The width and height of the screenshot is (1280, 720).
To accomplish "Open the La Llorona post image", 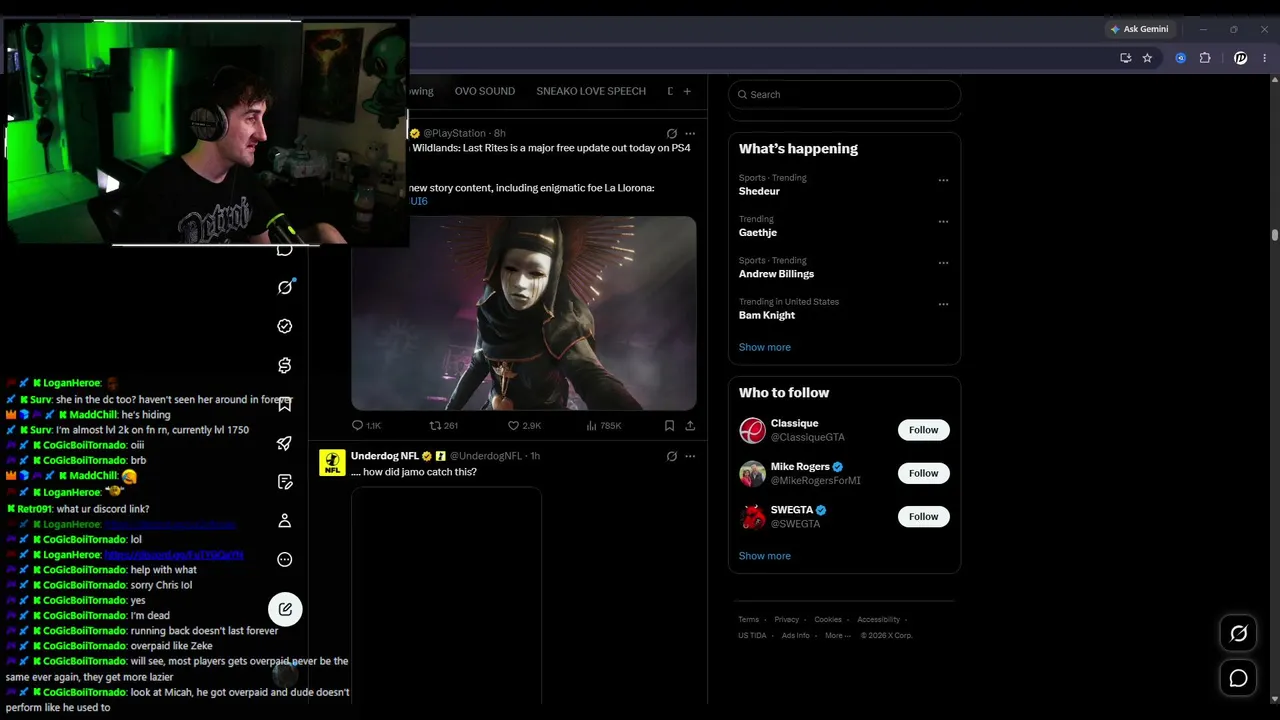I will pos(524,313).
